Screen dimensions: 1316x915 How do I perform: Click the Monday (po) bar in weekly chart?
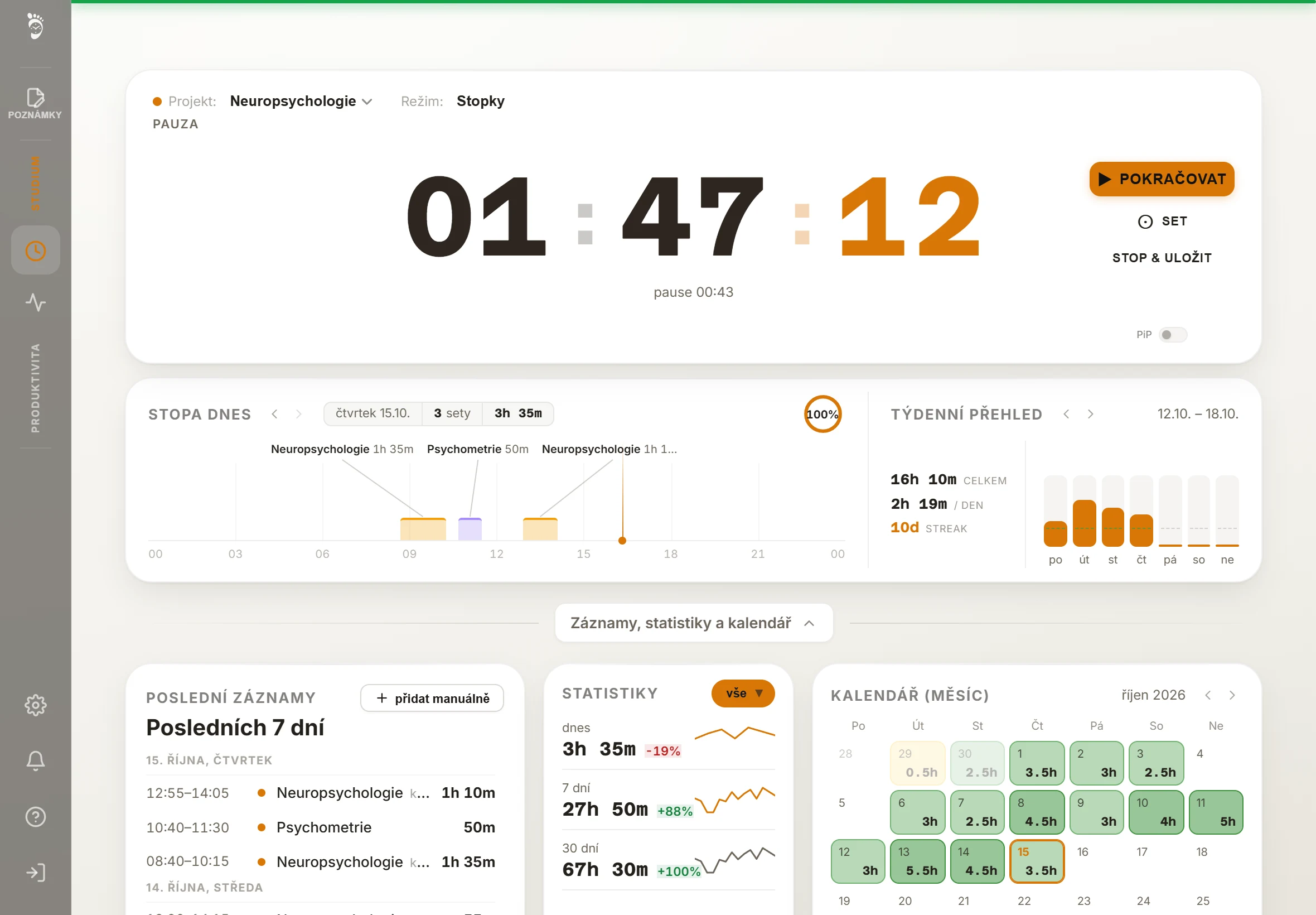pos(1056,534)
